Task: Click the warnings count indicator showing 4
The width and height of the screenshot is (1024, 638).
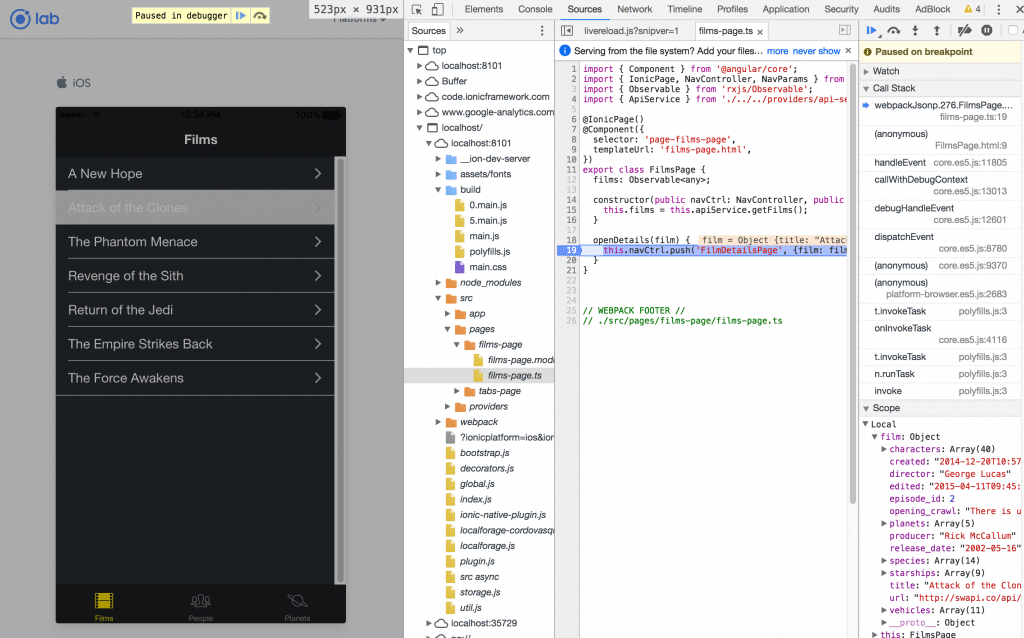Action: tap(972, 9)
